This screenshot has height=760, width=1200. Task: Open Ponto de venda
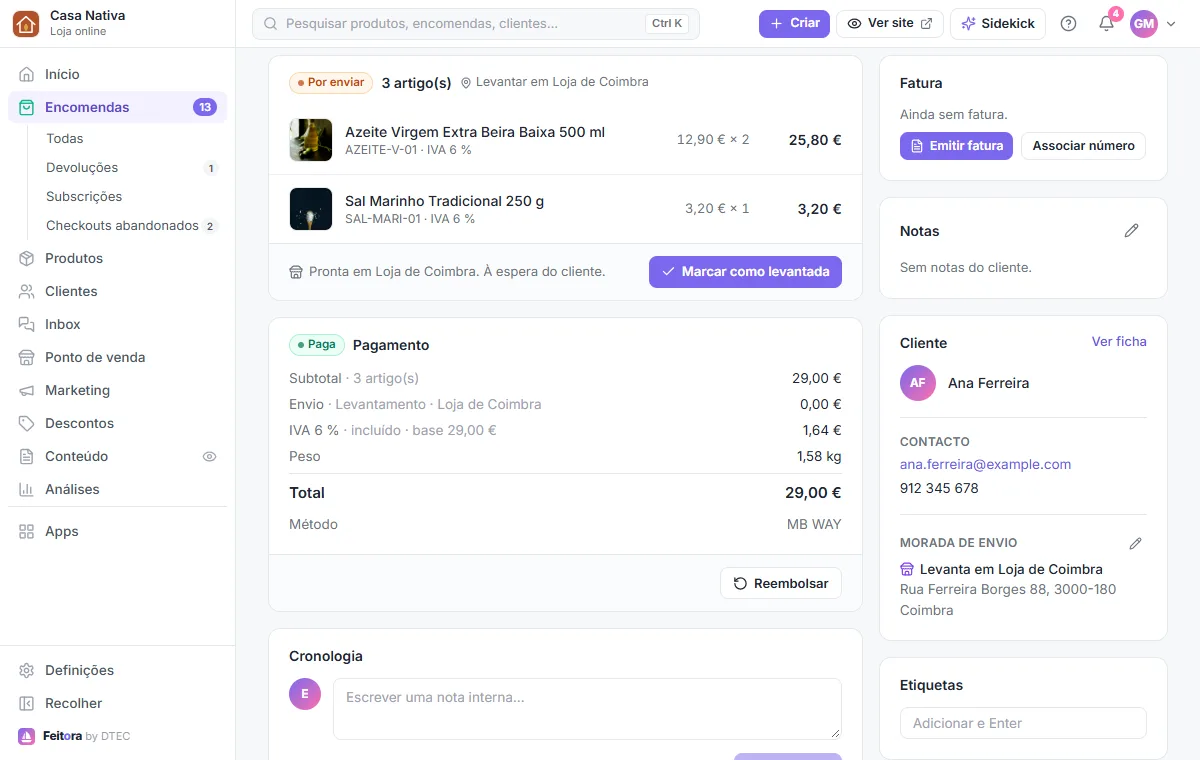coord(118,357)
